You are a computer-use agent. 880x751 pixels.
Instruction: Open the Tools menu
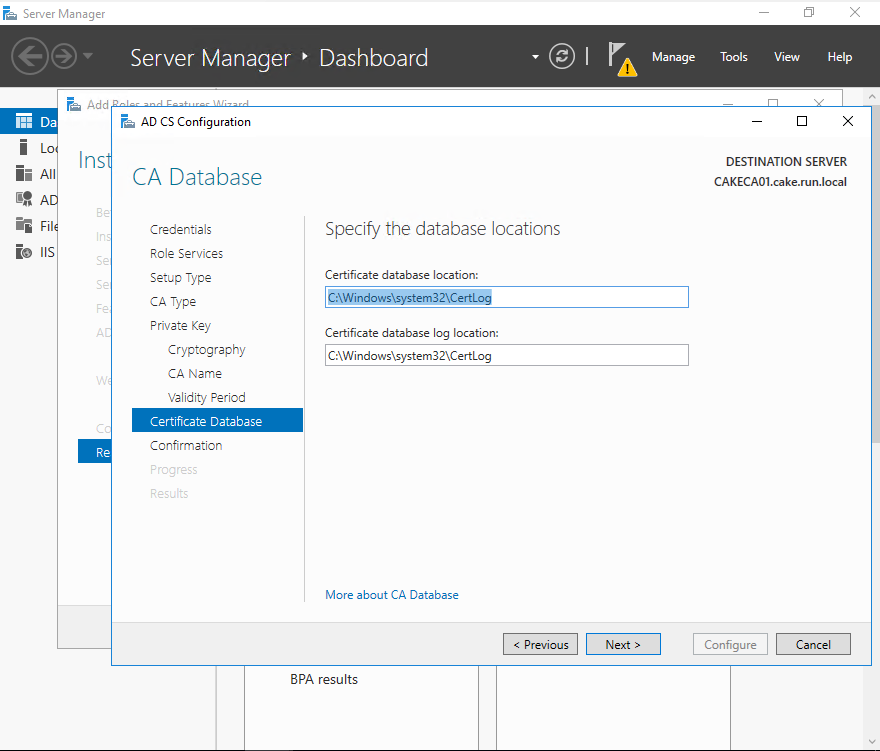pyautogui.click(x=734, y=57)
